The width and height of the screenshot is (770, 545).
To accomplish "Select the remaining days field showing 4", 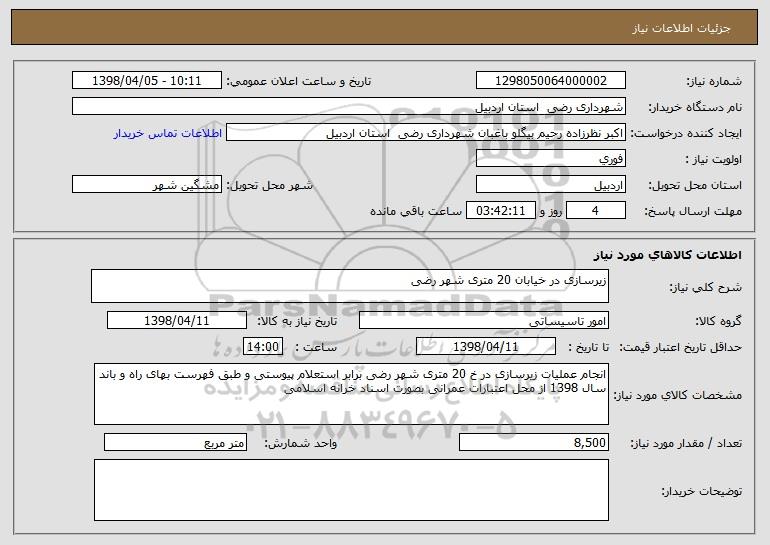I will 596,211.
